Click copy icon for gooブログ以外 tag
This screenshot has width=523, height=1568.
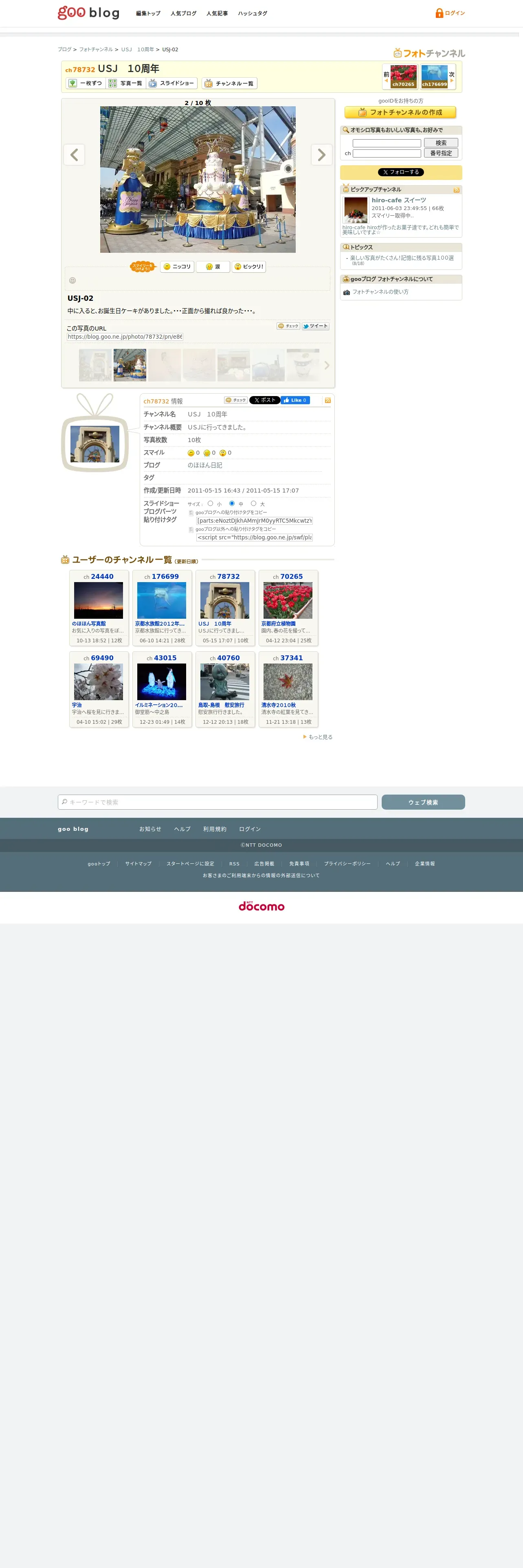191,530
